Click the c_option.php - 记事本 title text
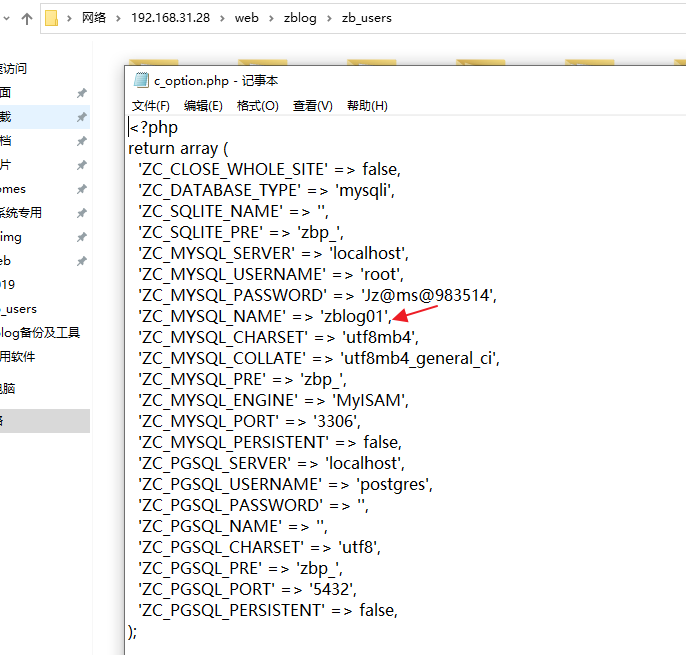The height and width of the screenshot is (655, 686). (216, 81)
